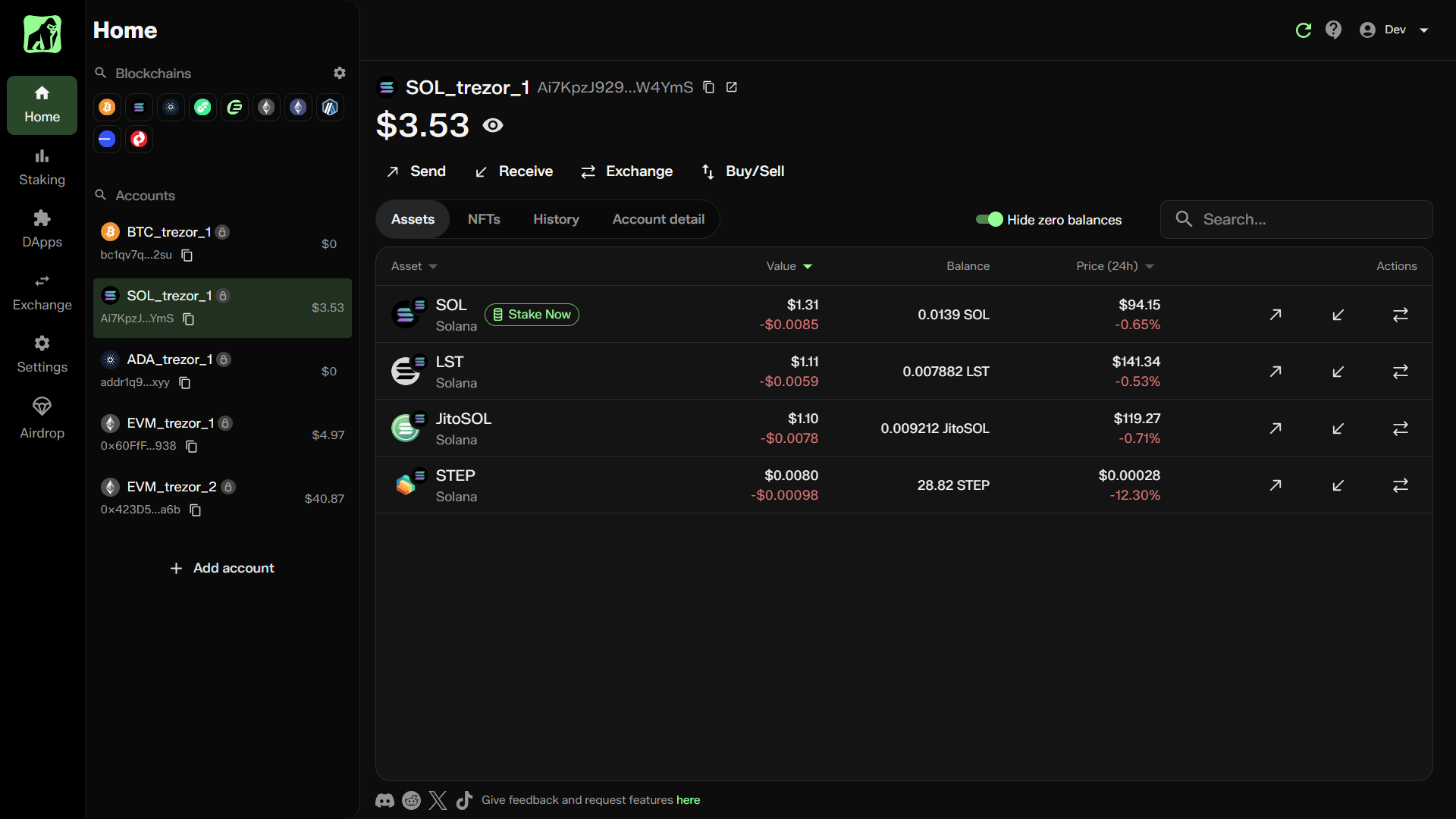1456x819 pixels.
Task: Open Discord link icon in footer
Action: coord(384,800)
